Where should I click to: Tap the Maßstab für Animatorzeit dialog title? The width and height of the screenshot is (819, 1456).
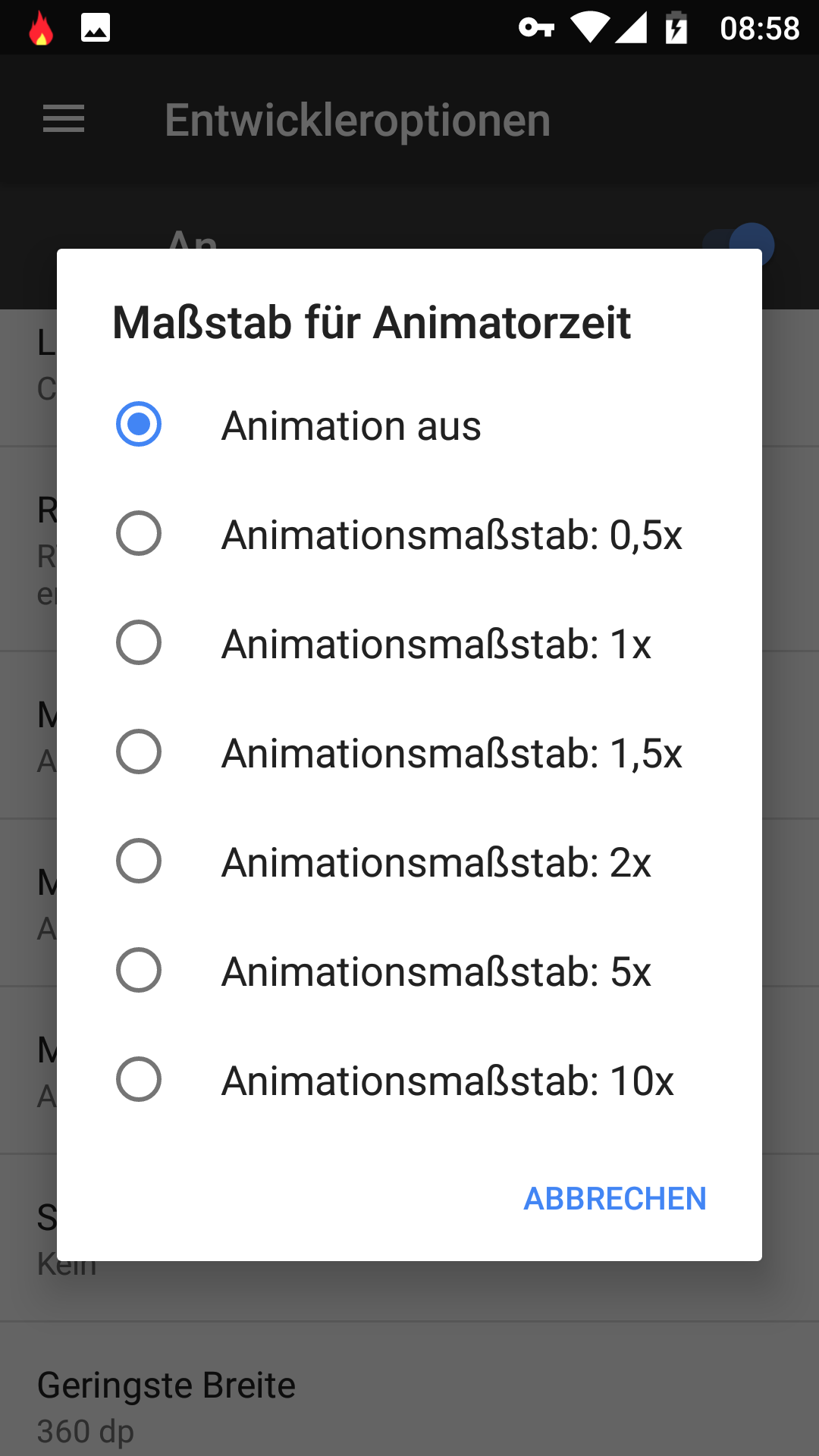[372, 323]
